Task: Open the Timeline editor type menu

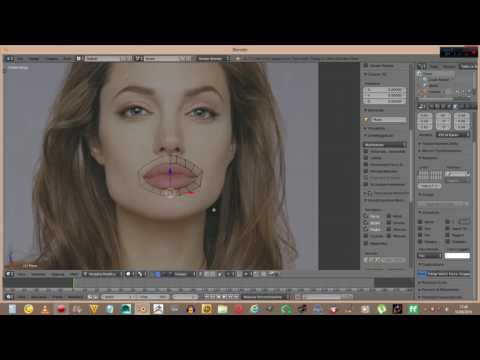Action: 10,296
